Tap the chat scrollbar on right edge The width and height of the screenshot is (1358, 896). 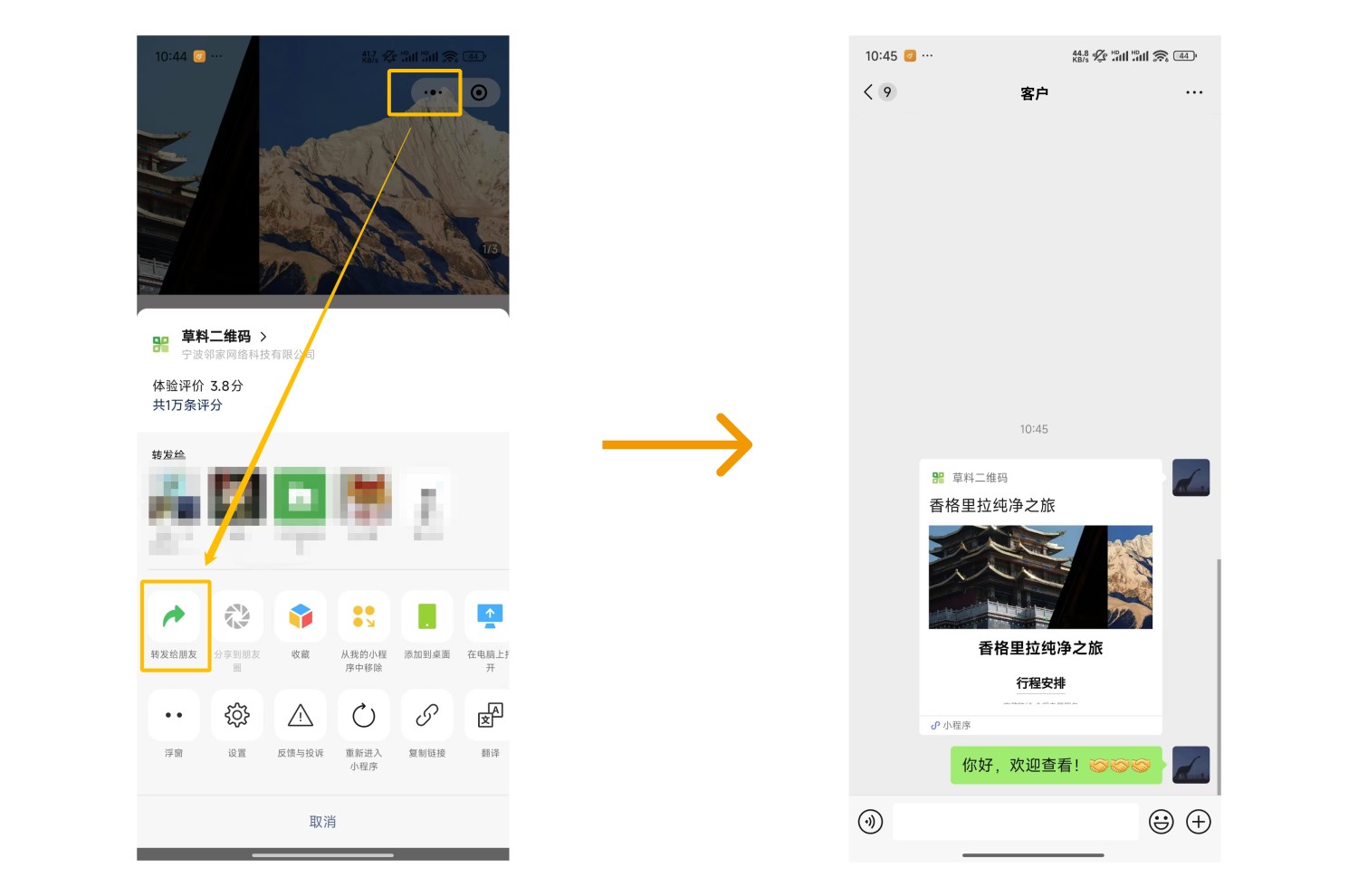click(x=1219, y=677)
